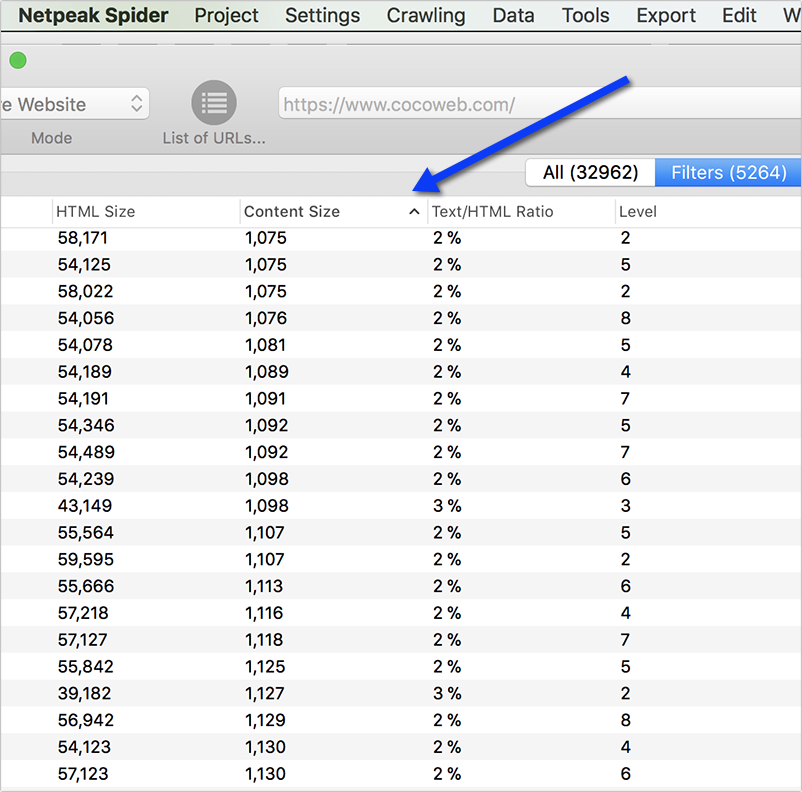Open the crawl mode Website dropdown
The image size is (802, 792).
(x=74, y=104)
